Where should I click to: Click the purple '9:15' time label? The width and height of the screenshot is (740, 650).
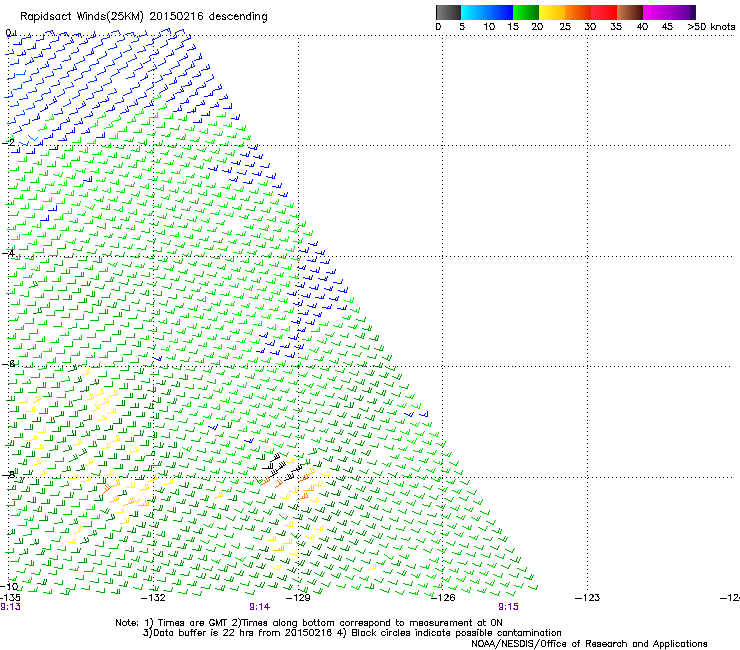tap(508, 607)
